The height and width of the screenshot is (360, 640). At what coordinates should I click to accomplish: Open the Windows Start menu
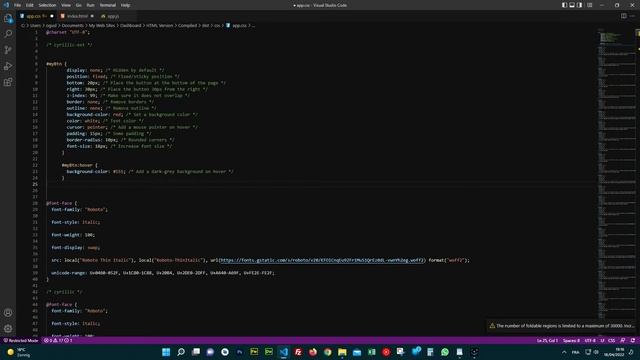coord(166,352)
